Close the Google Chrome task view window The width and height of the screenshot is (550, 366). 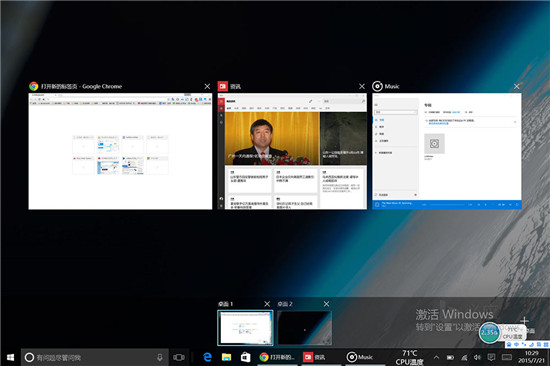click(x=207, y=86)
